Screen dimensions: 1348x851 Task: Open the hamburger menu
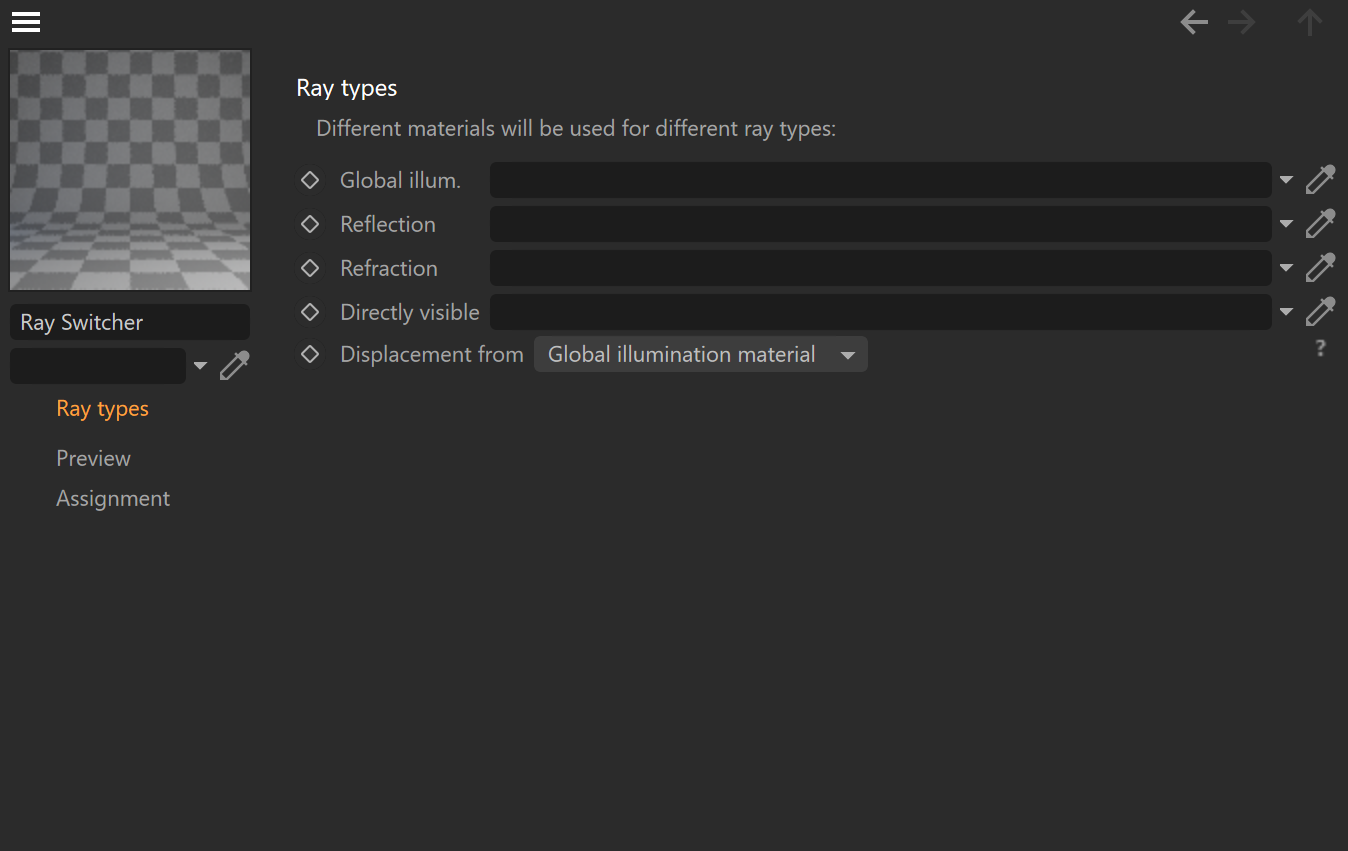(26, 22)
